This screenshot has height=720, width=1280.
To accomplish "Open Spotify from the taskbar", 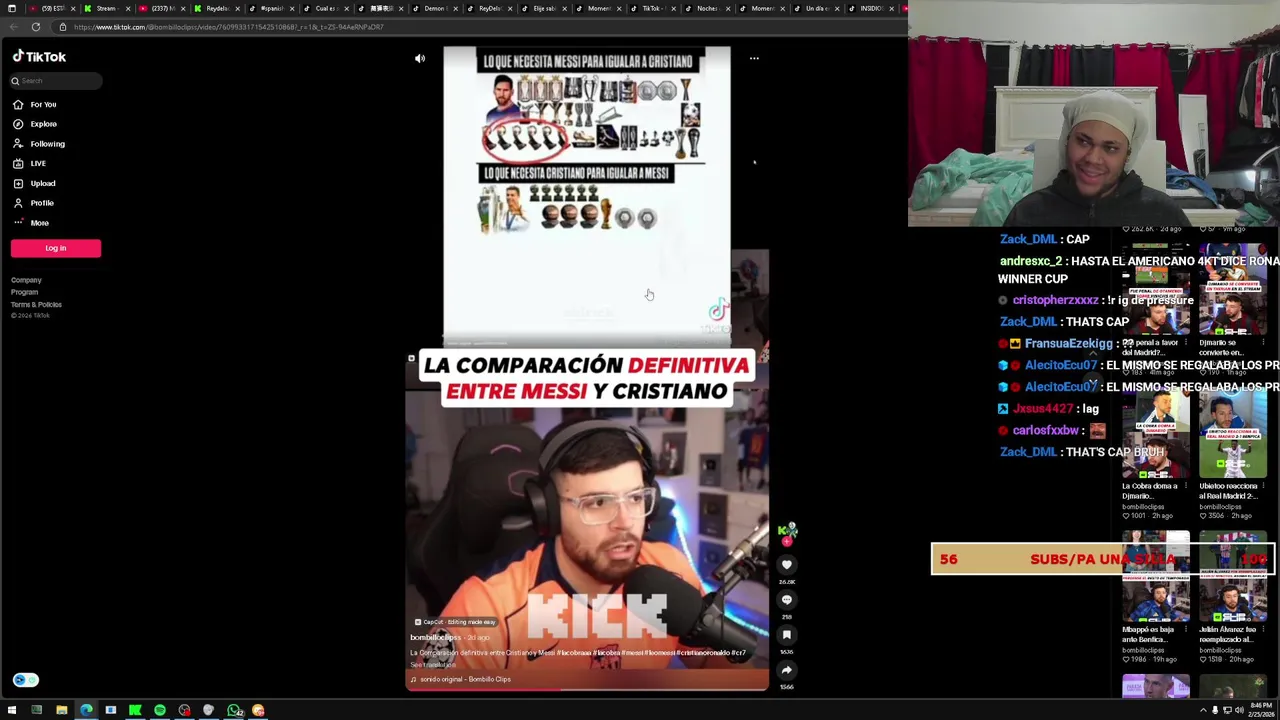I will pos(160,710).
